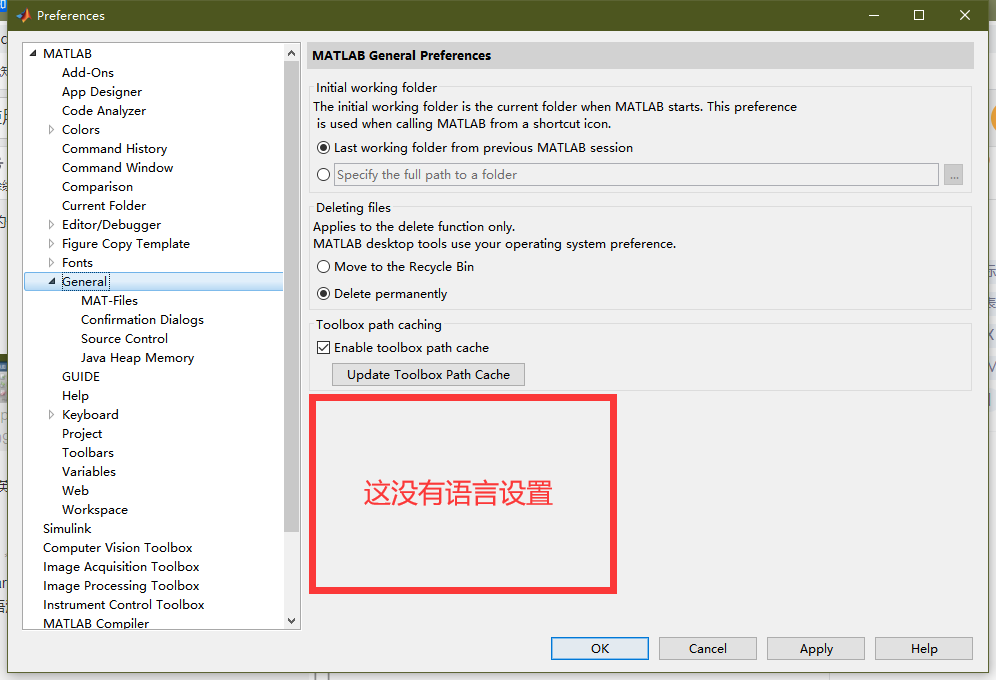The width and height of the screenshot is (996, 680).
Task: Click the tree scrollbar up arrow
Action: pyautogui.click(x=292, y=53)
